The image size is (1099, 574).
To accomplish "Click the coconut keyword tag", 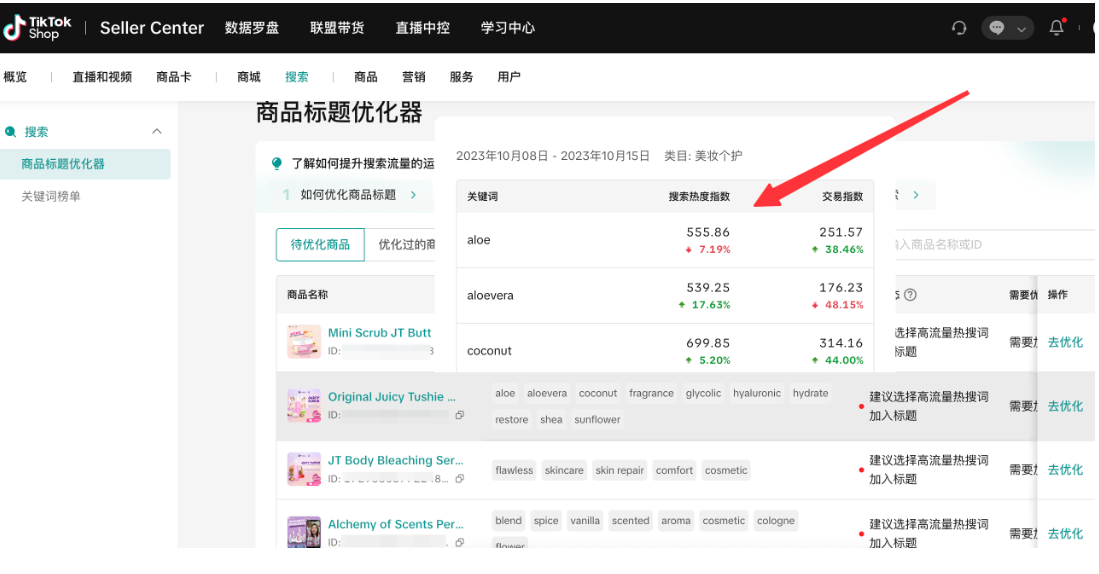I will tap(598, 393).
